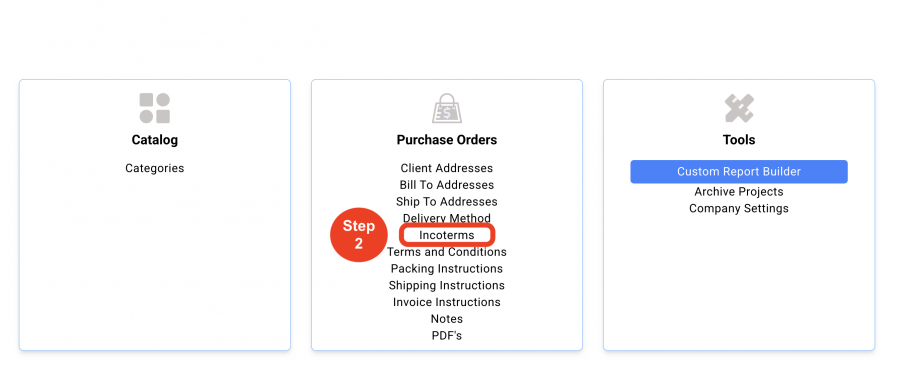Go to Ship To Addresses
Viewport: 898px width, 369px height.
447,202
